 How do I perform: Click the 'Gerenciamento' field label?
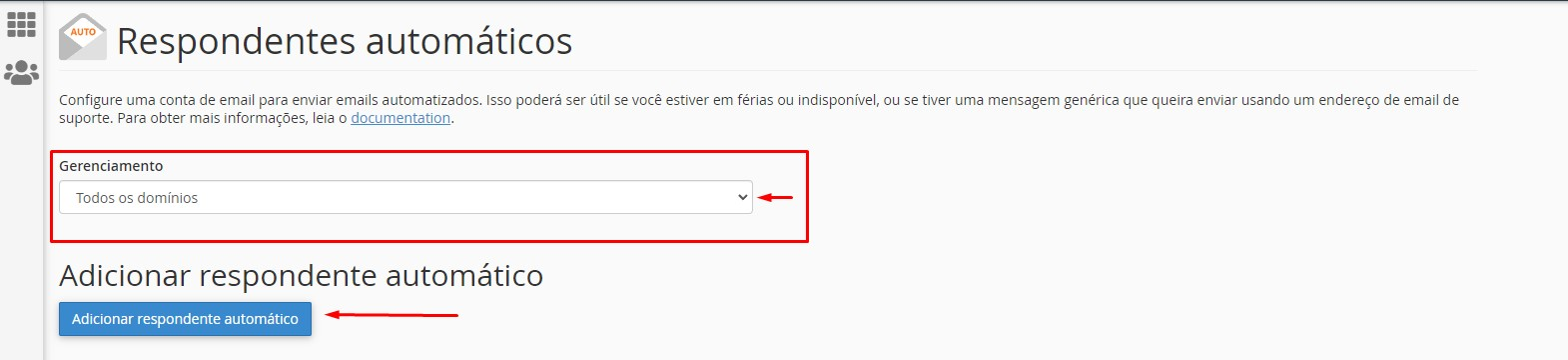(111, 166)
